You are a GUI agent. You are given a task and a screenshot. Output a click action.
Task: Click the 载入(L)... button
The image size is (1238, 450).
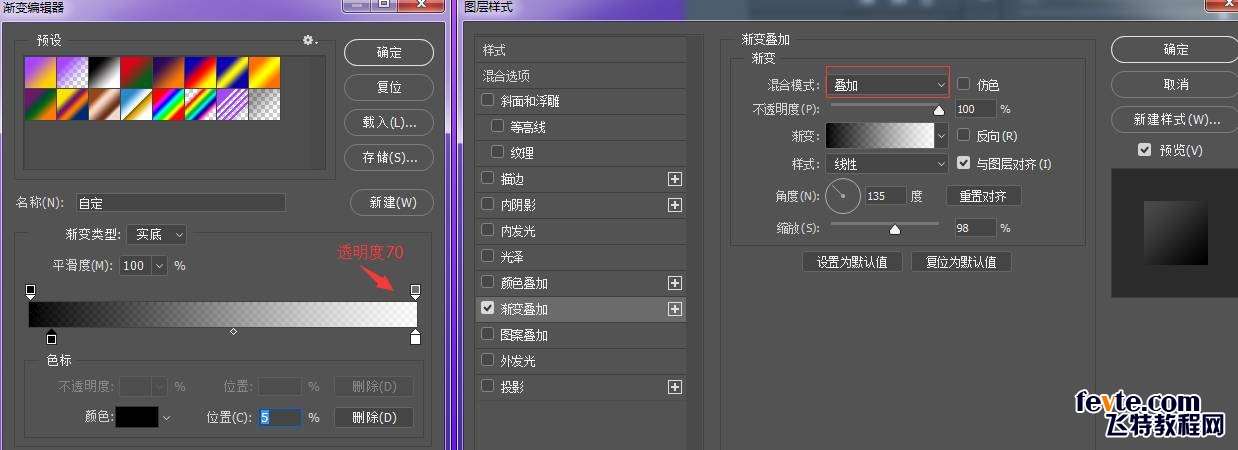389,122
